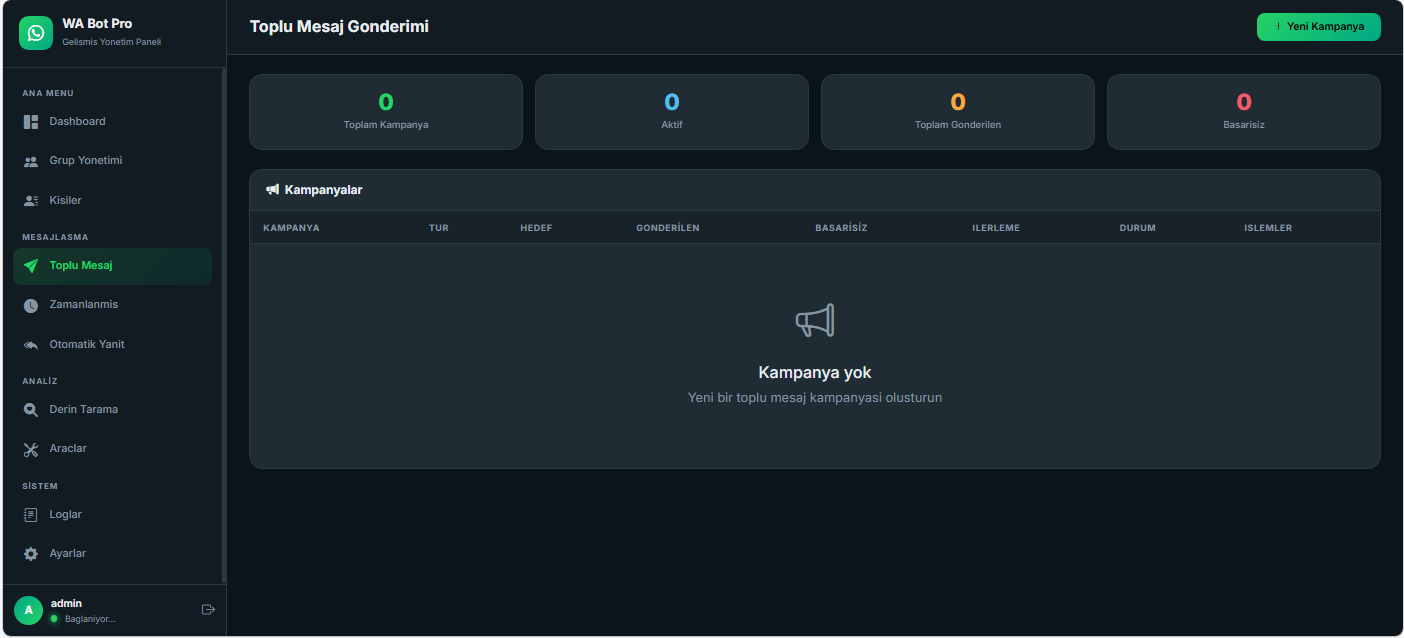
Task: Click the Zamanlanmis clock icon
Action: (31, 305)
